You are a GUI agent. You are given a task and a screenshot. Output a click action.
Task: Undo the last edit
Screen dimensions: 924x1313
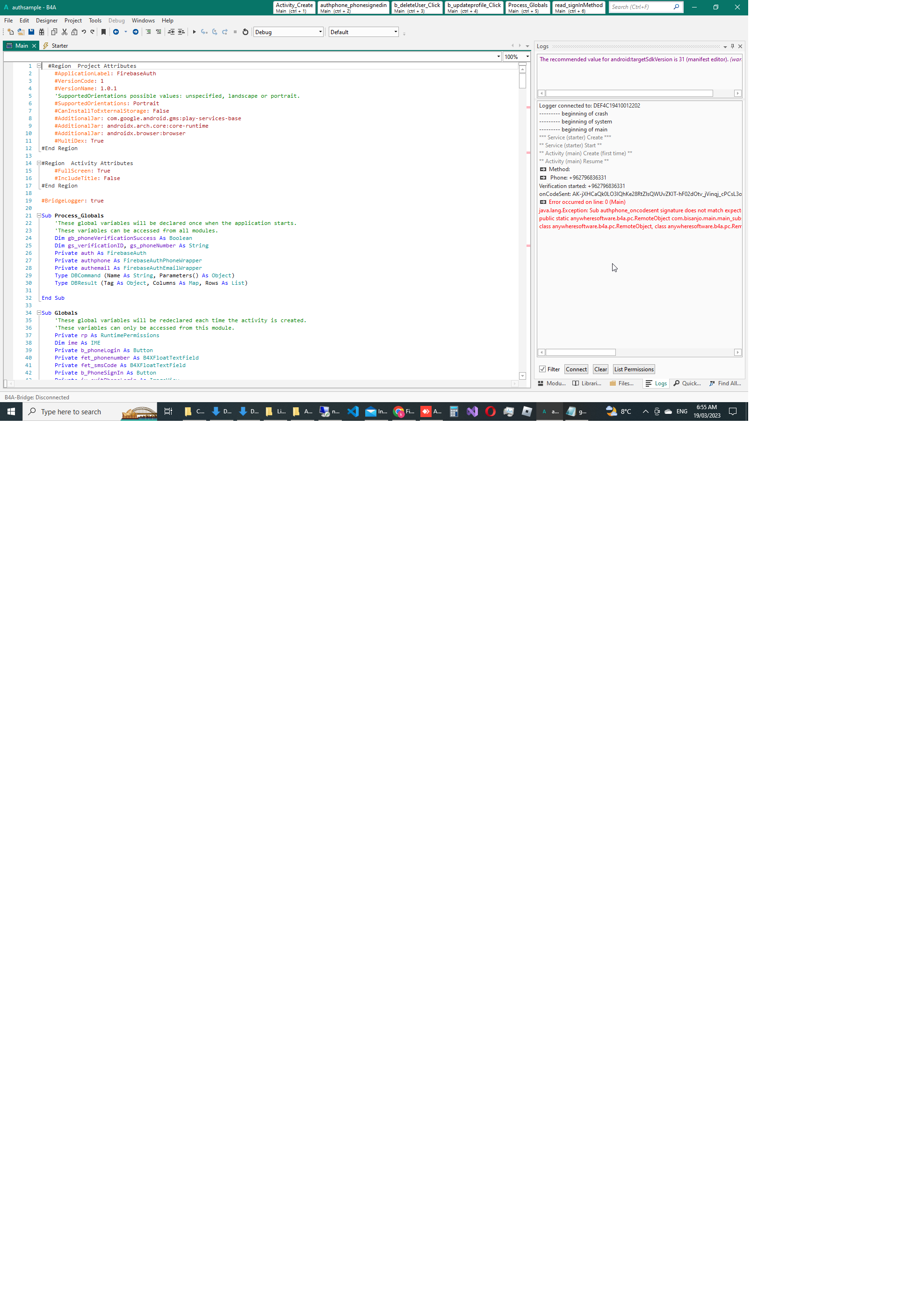tap(84, 32)
